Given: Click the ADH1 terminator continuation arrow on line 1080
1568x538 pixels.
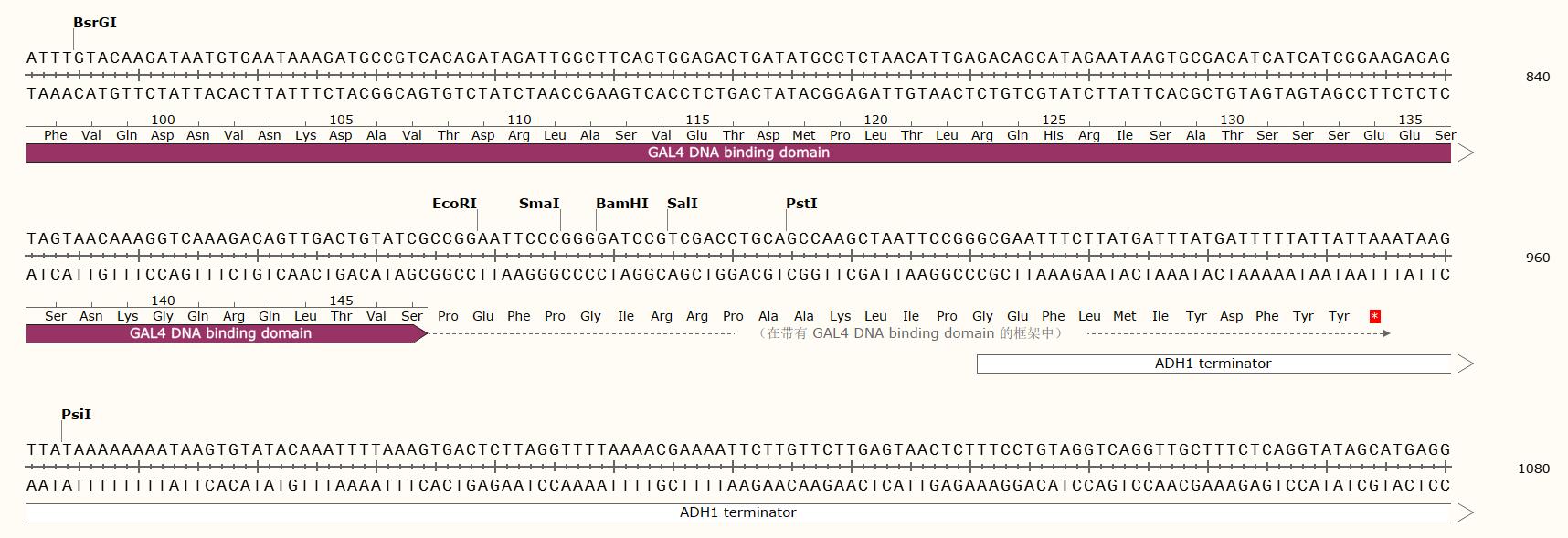Looking at the screenshot, I should click(x=1465, y=512).
